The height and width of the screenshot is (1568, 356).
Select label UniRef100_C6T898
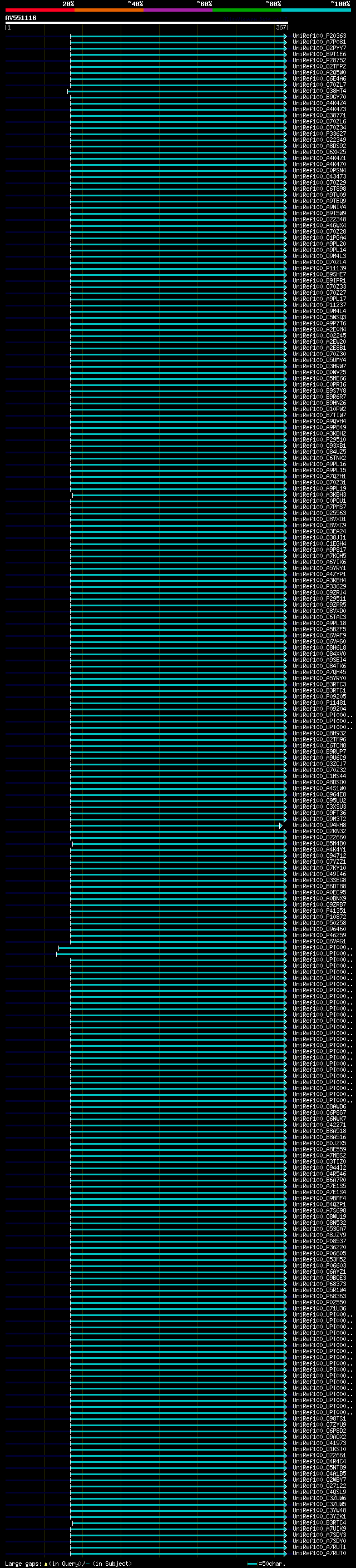tap(319, 189)
